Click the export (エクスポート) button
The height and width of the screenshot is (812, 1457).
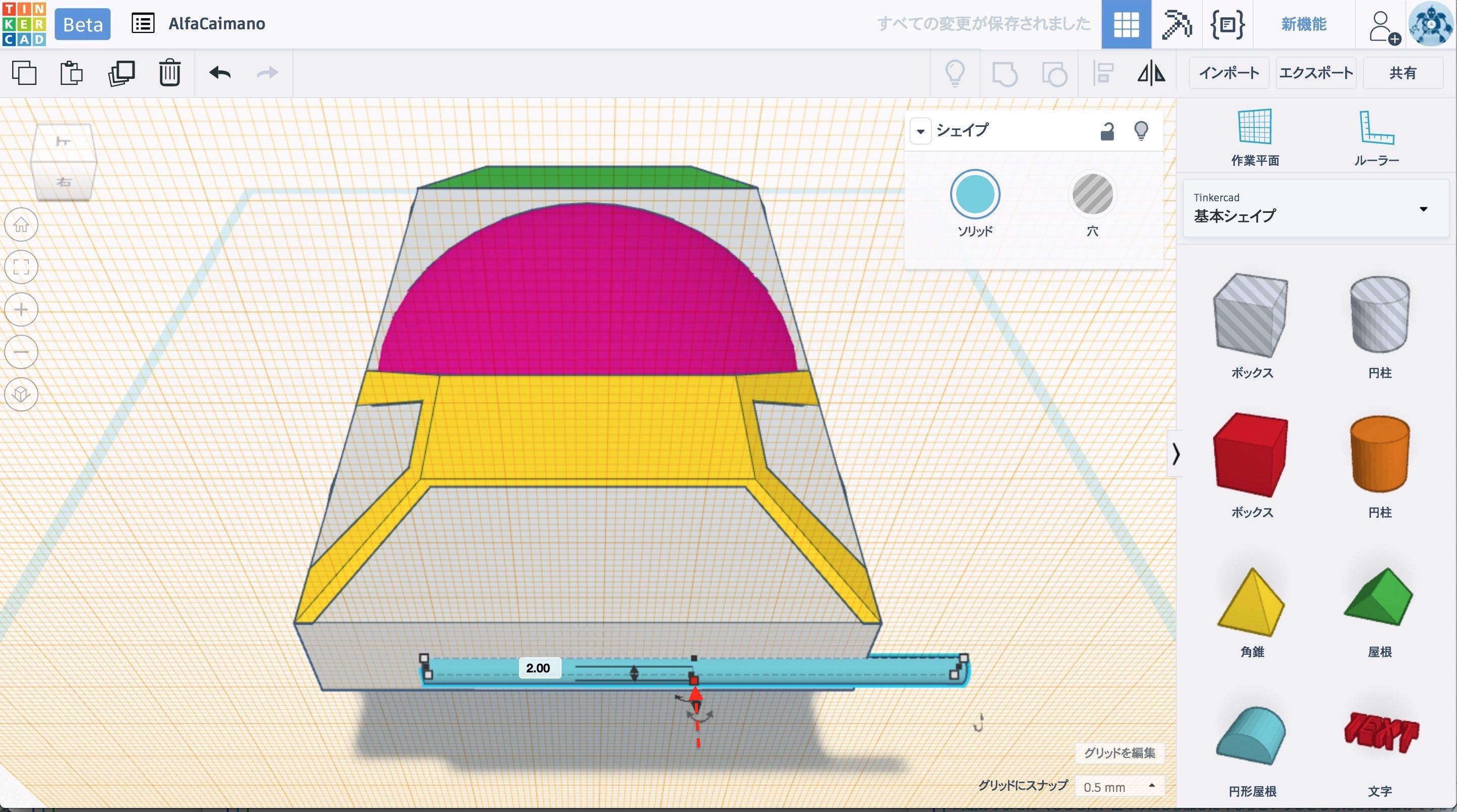click(1315, 73)
